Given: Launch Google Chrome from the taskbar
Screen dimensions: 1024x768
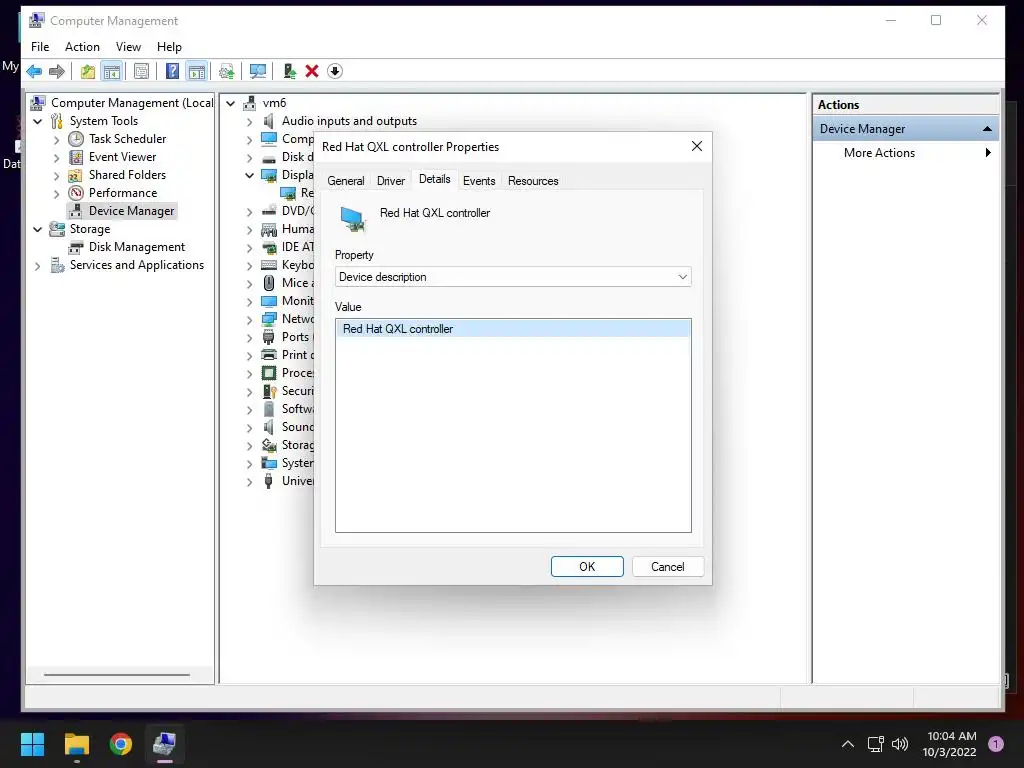Looking at the screenshot, I should [121, 744].
